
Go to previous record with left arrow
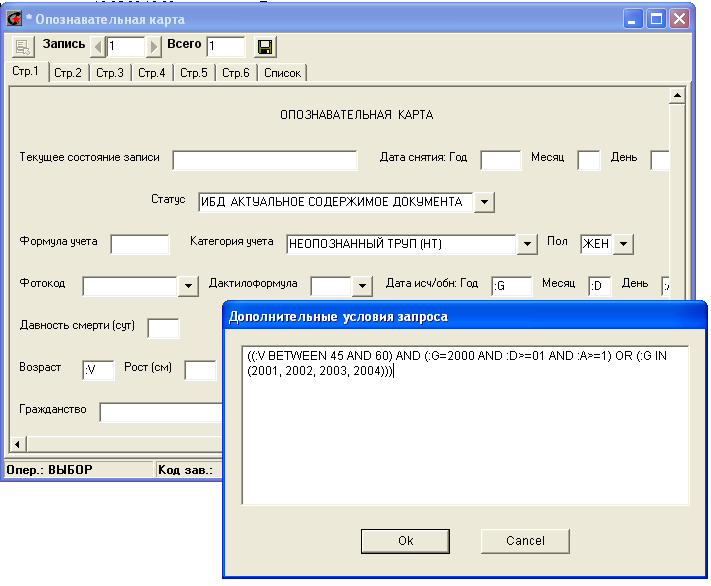[x=98, y=47]
